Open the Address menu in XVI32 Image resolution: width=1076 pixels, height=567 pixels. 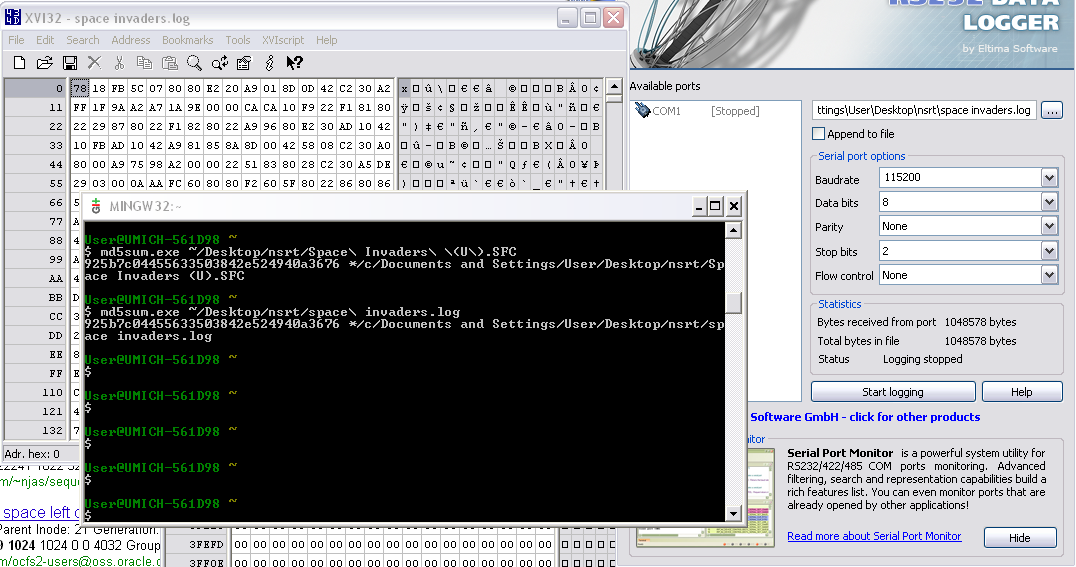(130, 40)
